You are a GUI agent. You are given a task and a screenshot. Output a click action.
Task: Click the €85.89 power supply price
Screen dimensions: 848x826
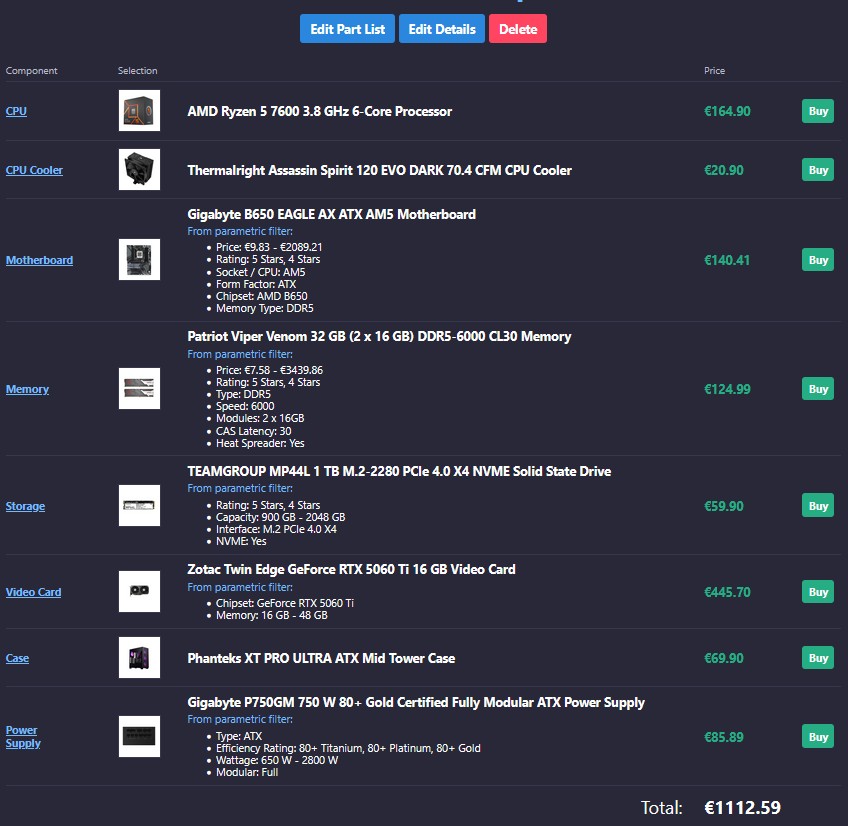point(724,737)
